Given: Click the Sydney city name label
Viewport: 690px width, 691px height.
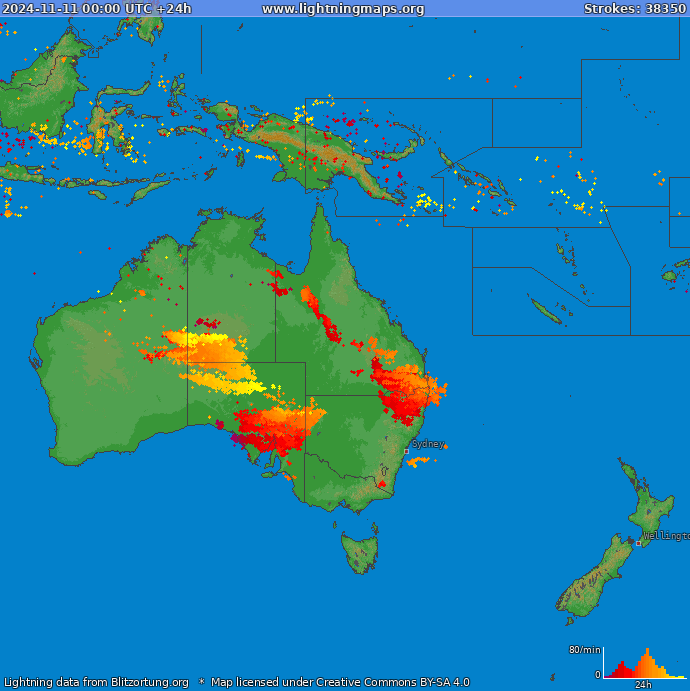Looking at the screenshot, I should click(427, 443).
